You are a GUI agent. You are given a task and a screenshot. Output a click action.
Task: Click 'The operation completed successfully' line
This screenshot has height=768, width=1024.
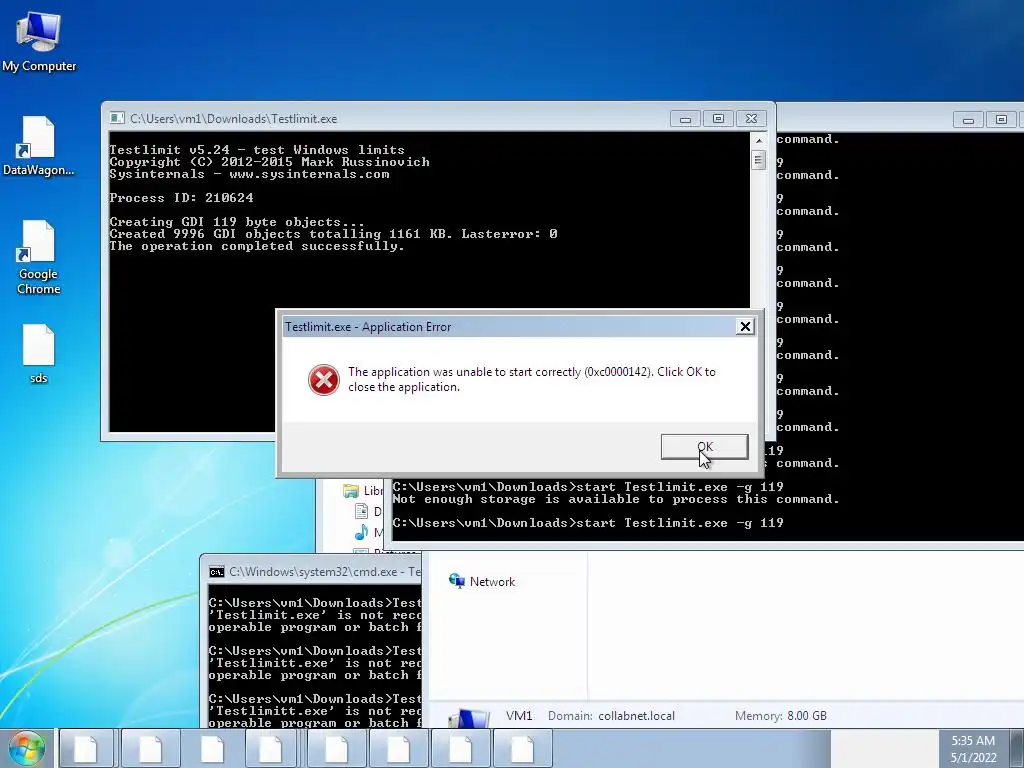pos(257,246)
